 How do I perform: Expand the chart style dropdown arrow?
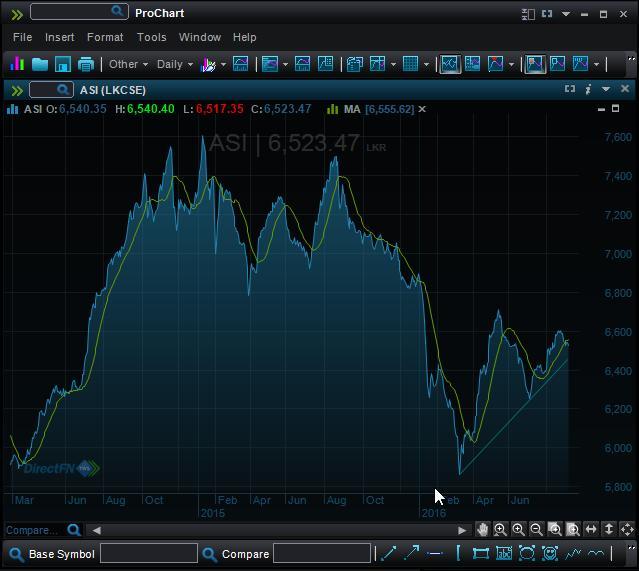[223, 64]
